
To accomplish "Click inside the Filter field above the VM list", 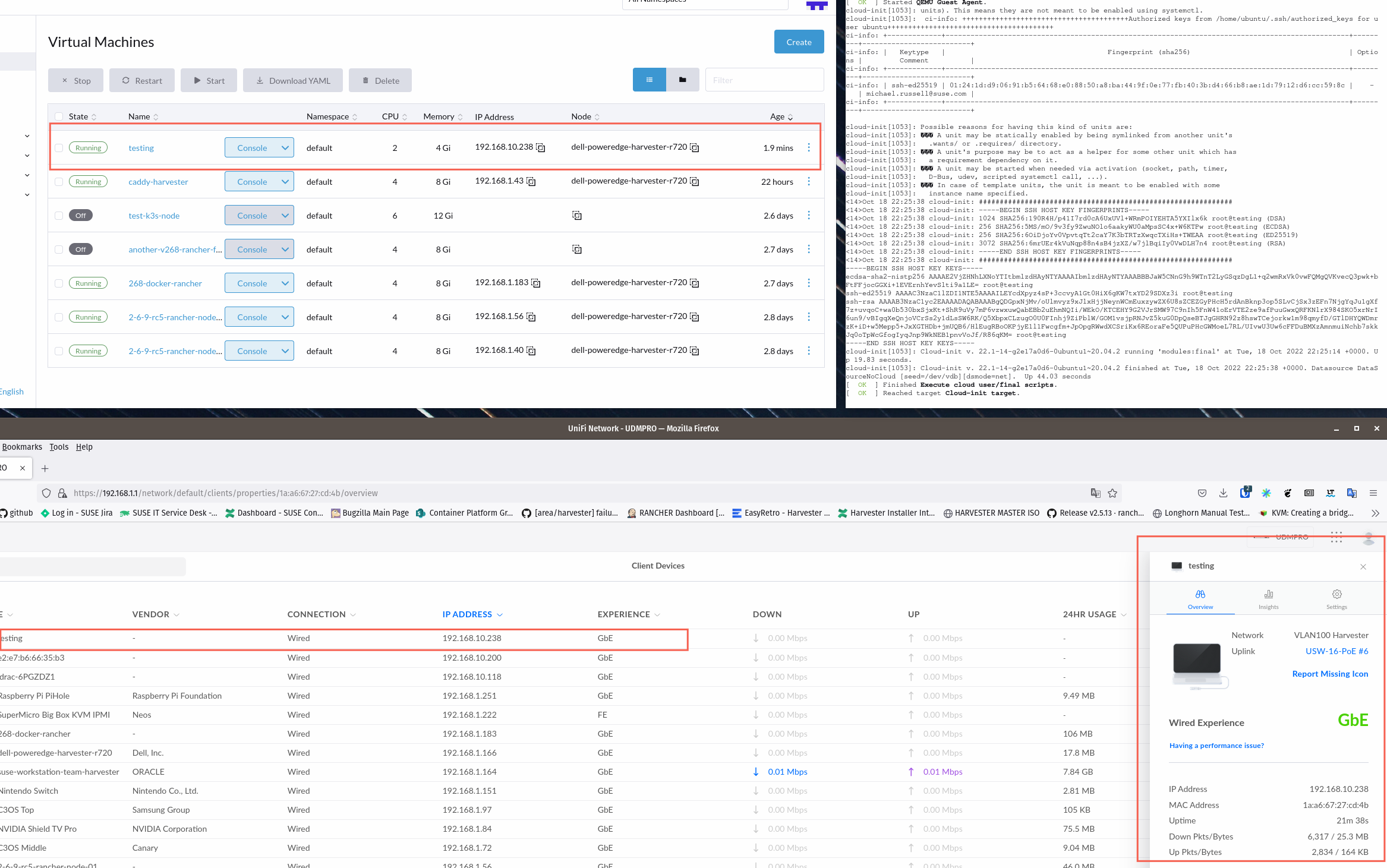I will [x=764, y=80].
